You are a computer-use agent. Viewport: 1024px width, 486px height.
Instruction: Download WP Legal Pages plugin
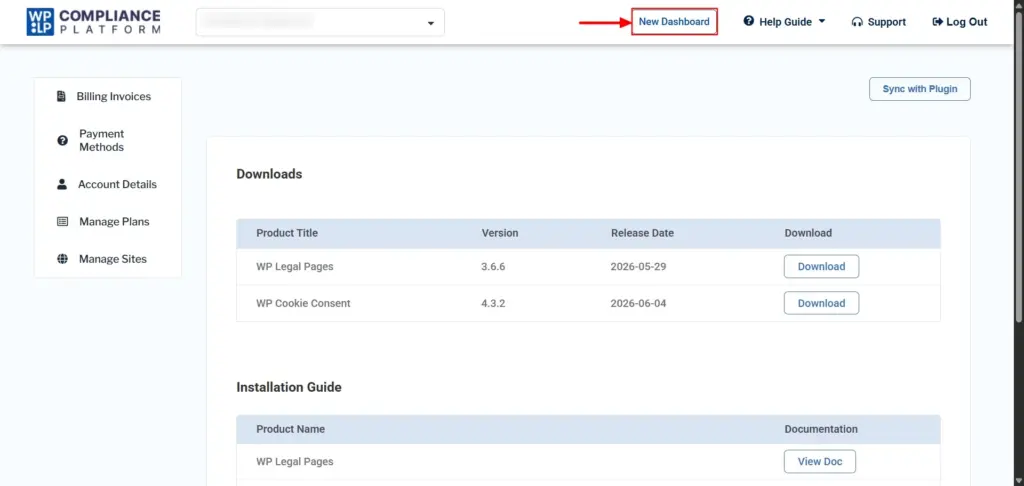pyautogui.click(x=821, y=267)
